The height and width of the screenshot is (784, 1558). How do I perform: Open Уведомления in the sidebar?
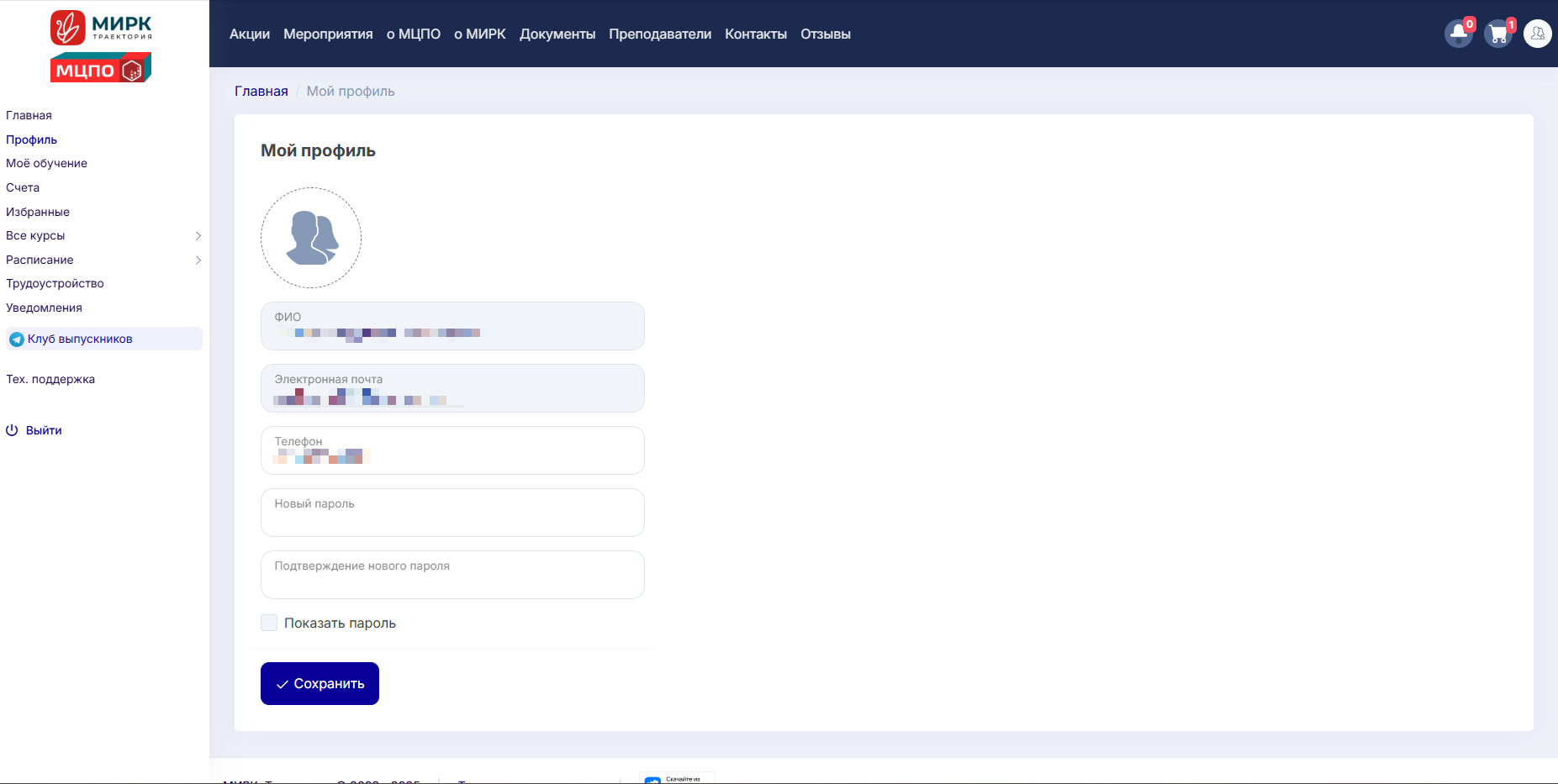coord(44,308)
